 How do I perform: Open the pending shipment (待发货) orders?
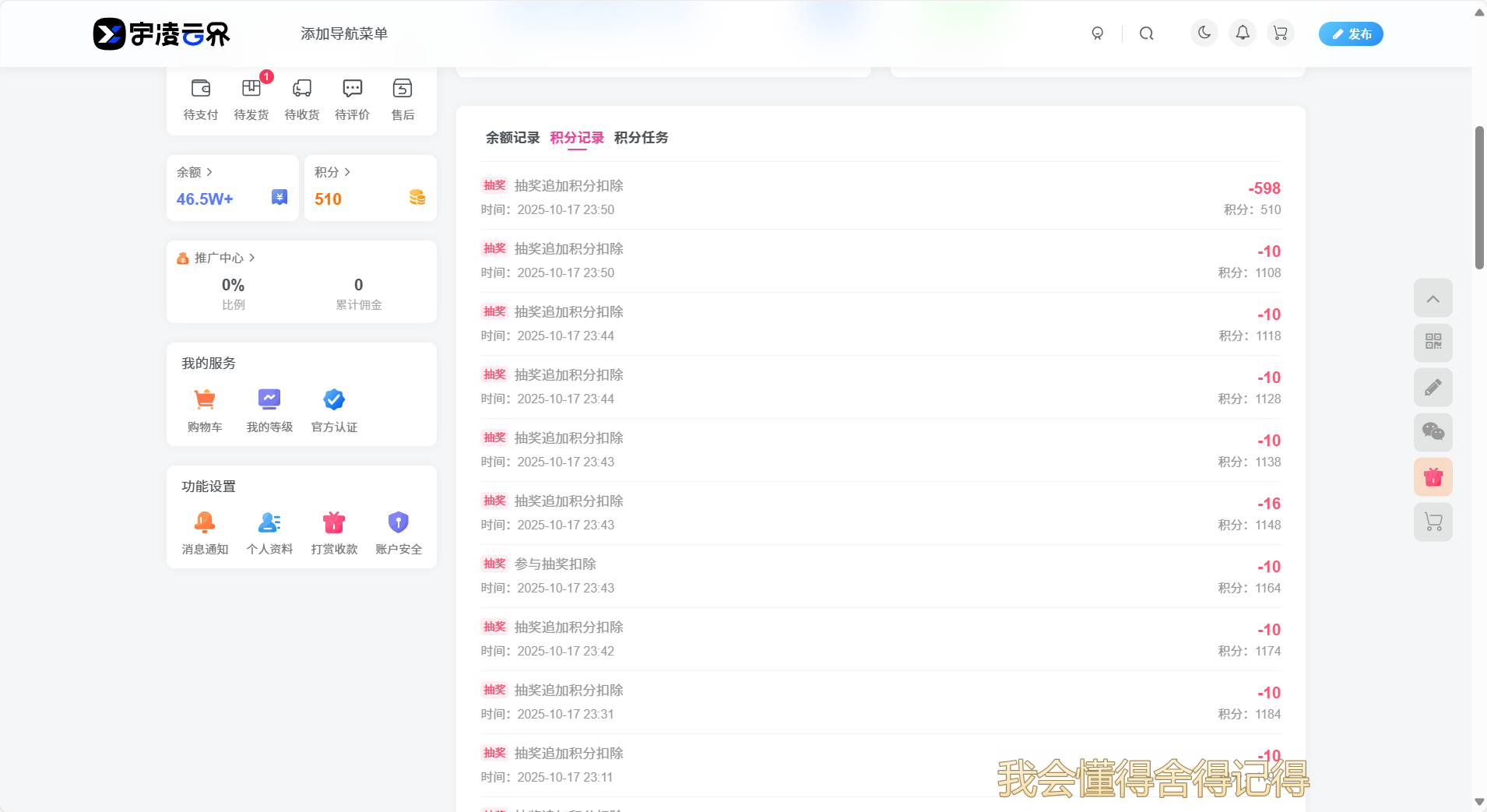[251, 99]
